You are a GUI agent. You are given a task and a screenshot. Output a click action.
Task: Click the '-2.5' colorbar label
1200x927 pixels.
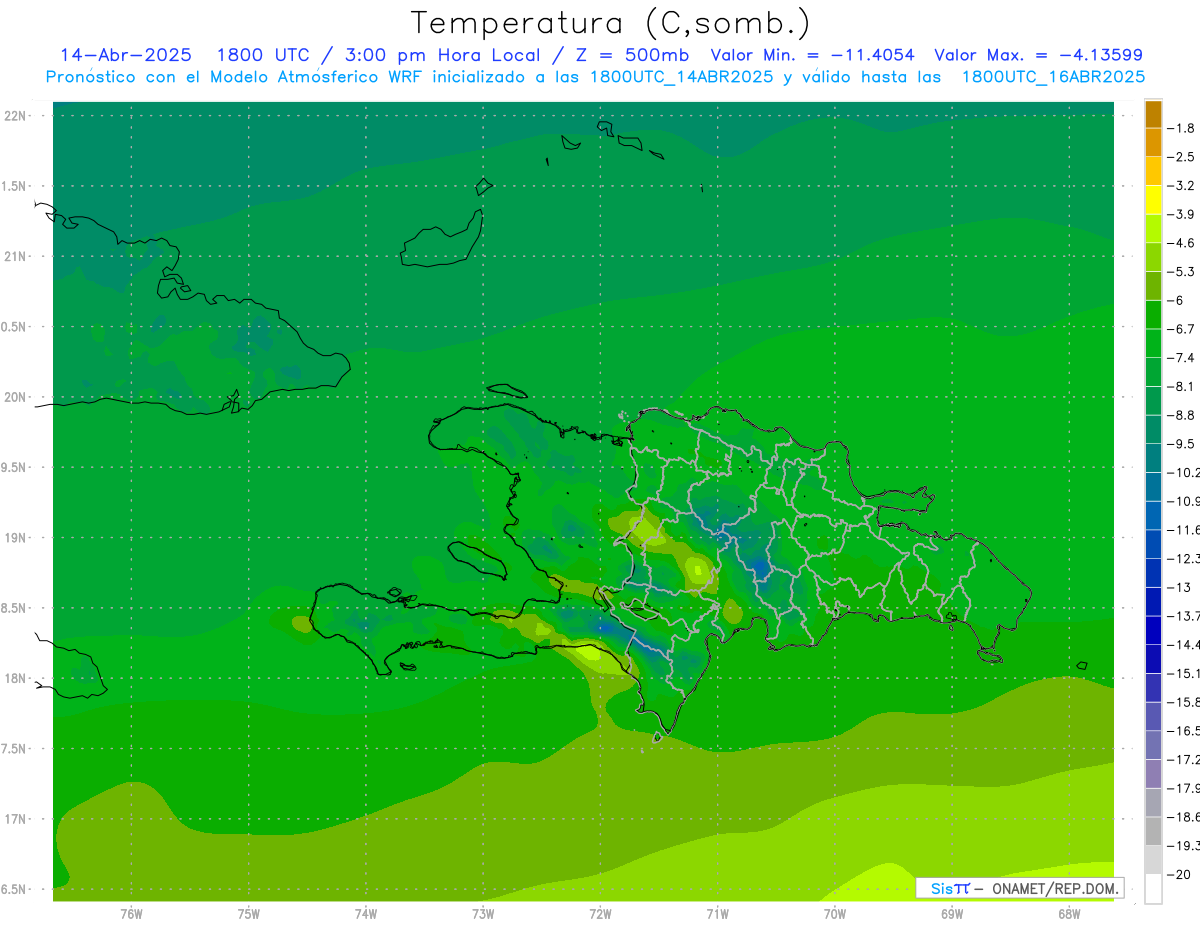1181,157
